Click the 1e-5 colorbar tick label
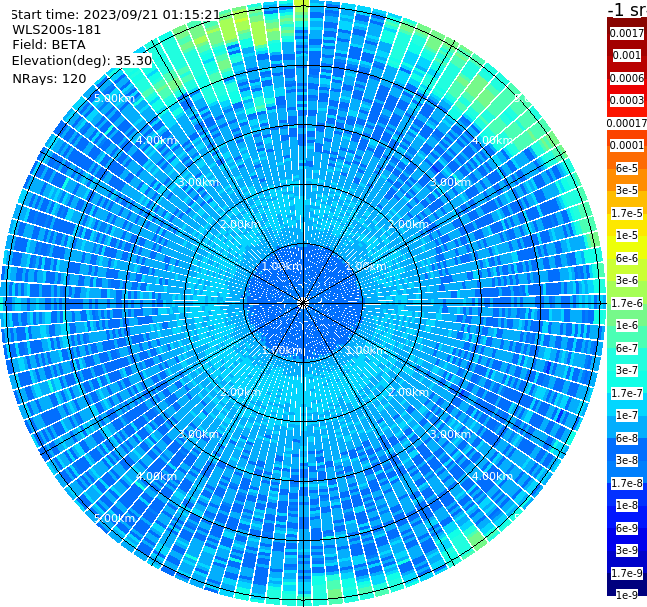Viewport: 647px width, 607px height. (627, 235)
